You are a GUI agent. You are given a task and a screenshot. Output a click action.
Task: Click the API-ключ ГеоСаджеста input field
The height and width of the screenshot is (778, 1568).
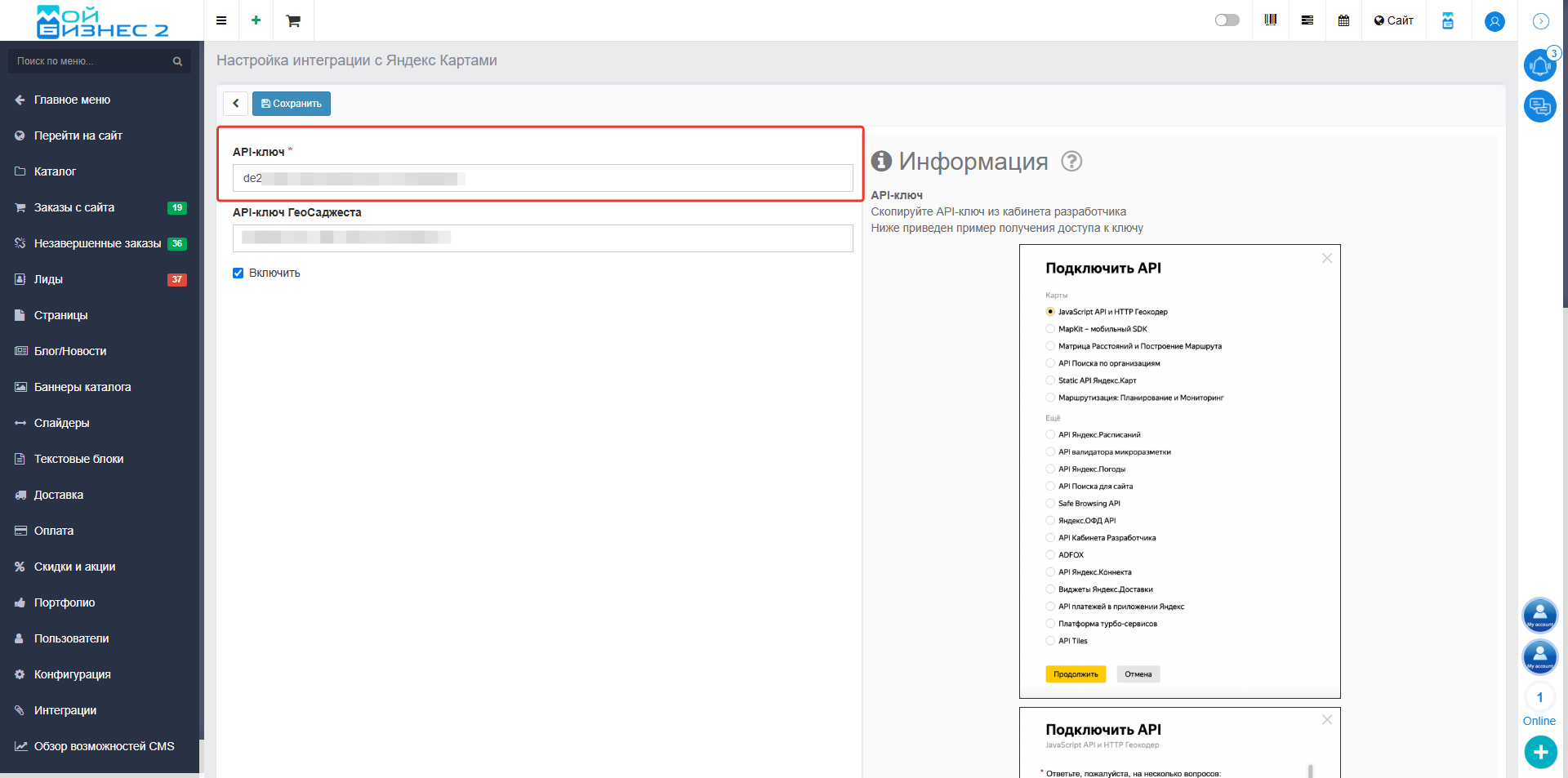[x=543, y=238]
